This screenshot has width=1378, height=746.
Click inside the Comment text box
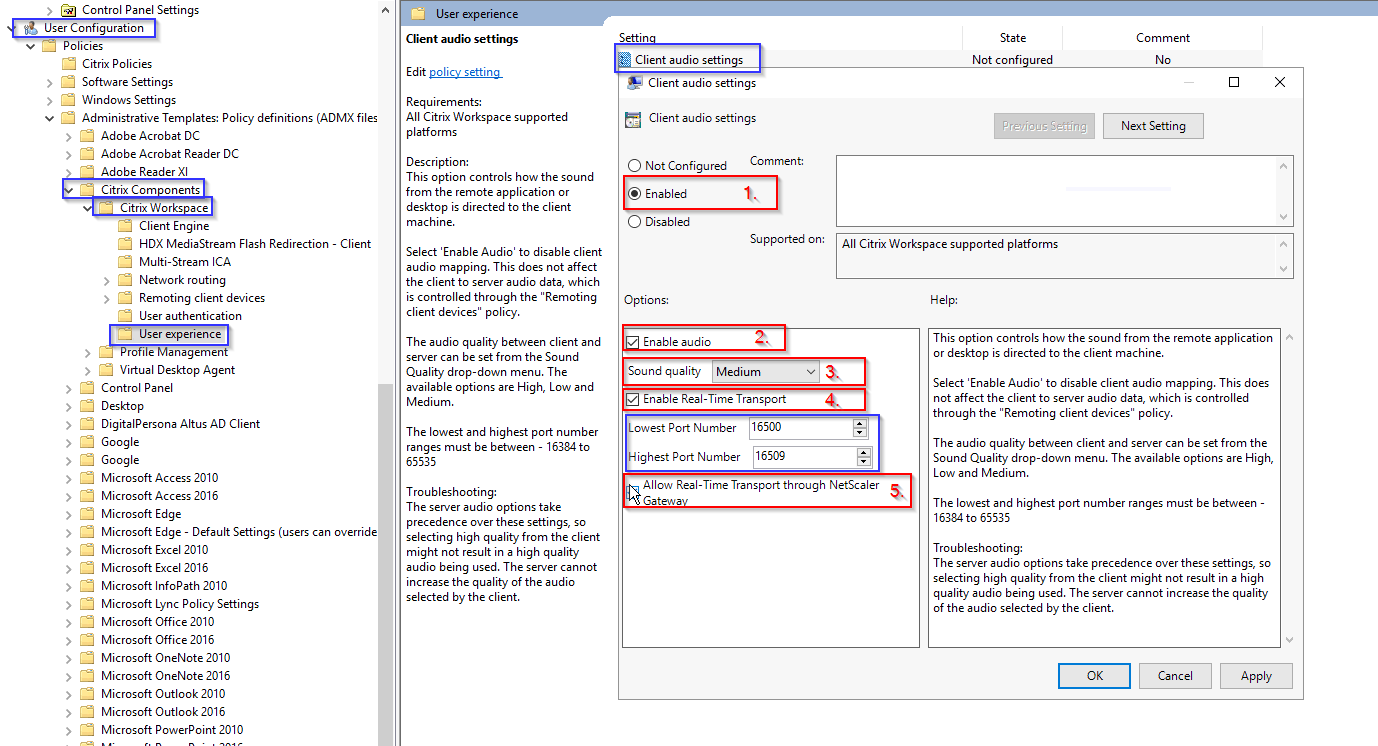click(x=1056, y=190)
